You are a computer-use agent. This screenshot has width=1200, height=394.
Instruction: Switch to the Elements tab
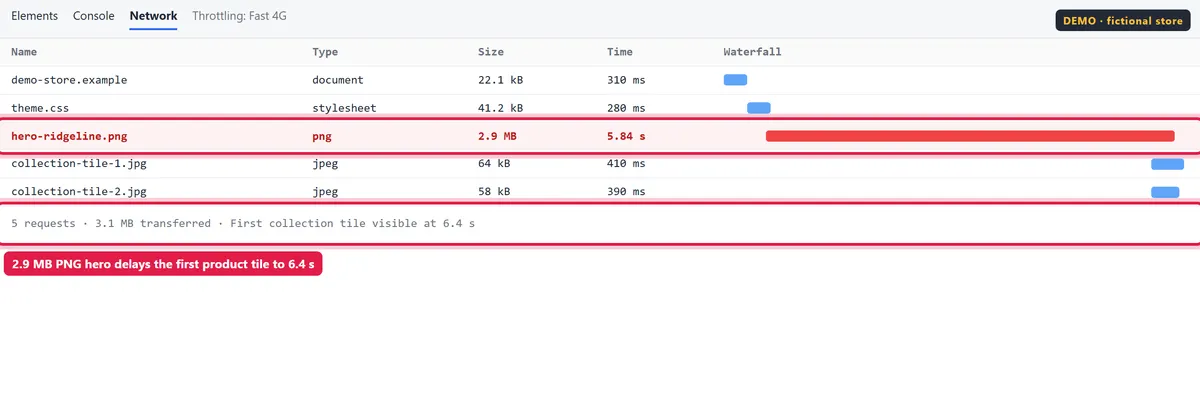click(x=34, y=16)
